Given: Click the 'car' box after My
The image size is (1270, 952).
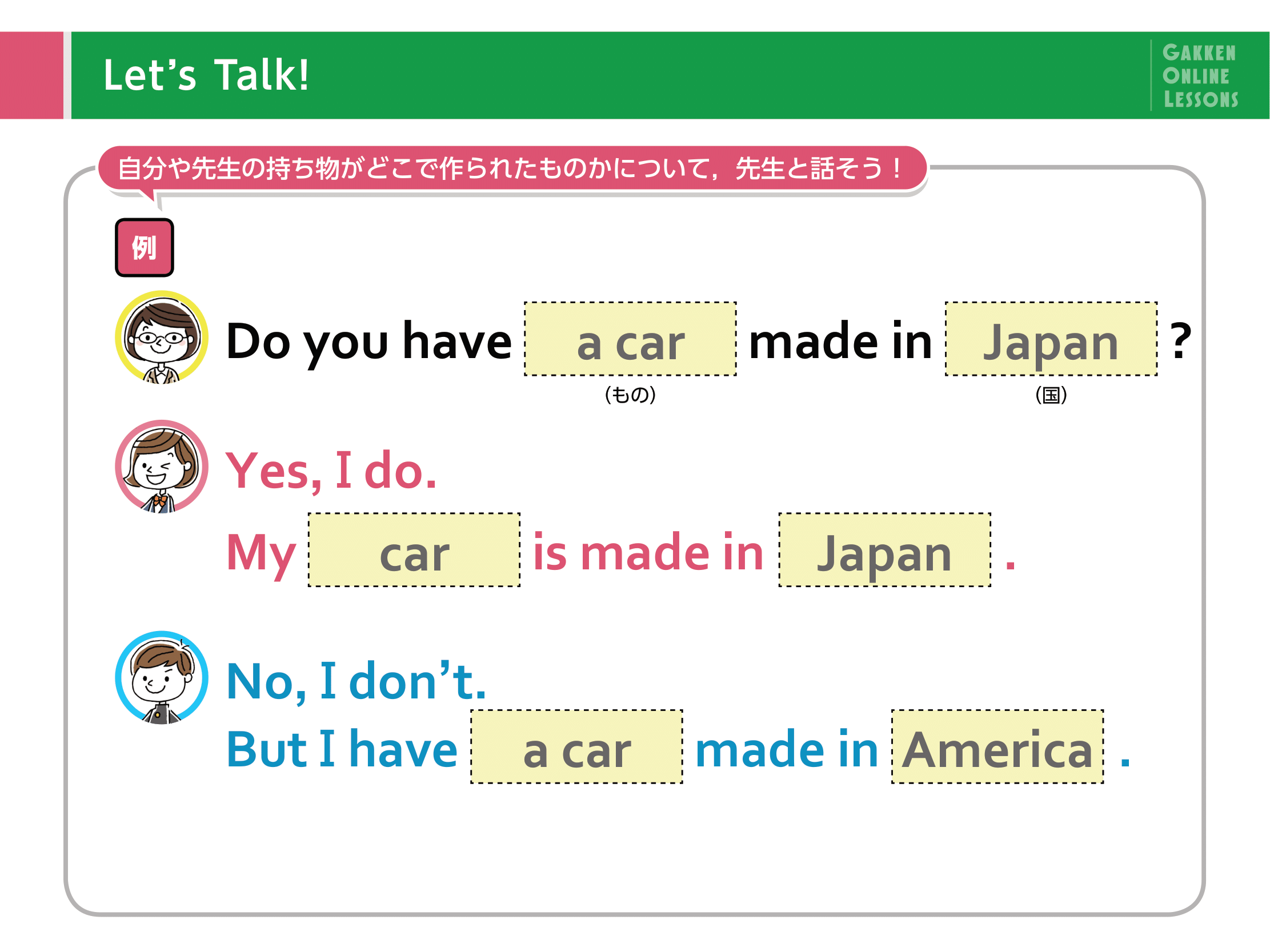Looking at the screenshot, I should 414,551.
